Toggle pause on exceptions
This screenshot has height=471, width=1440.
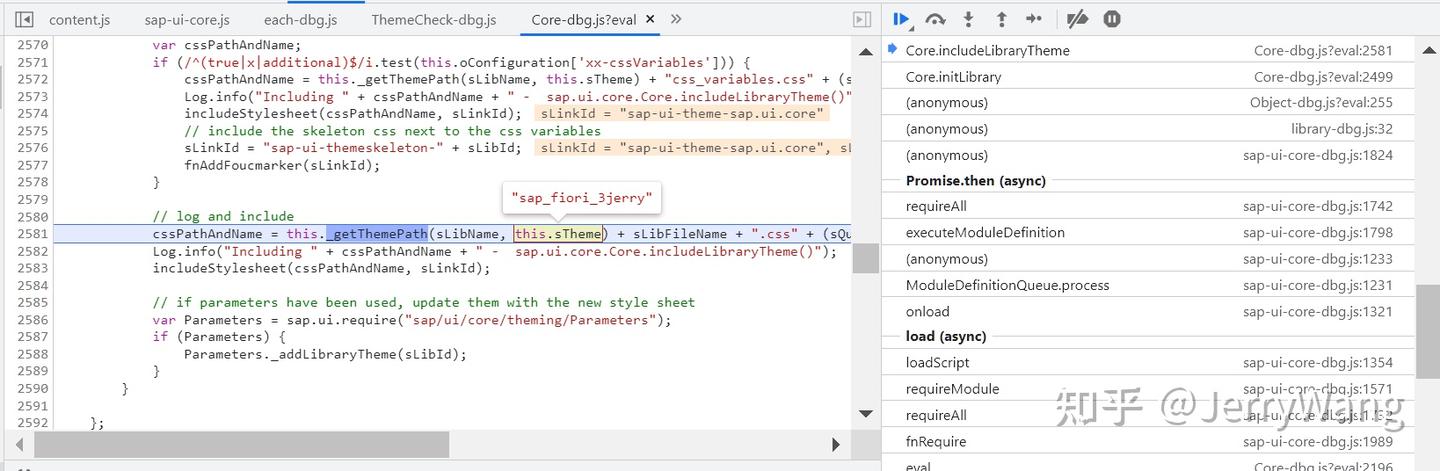coord(1111,19)
